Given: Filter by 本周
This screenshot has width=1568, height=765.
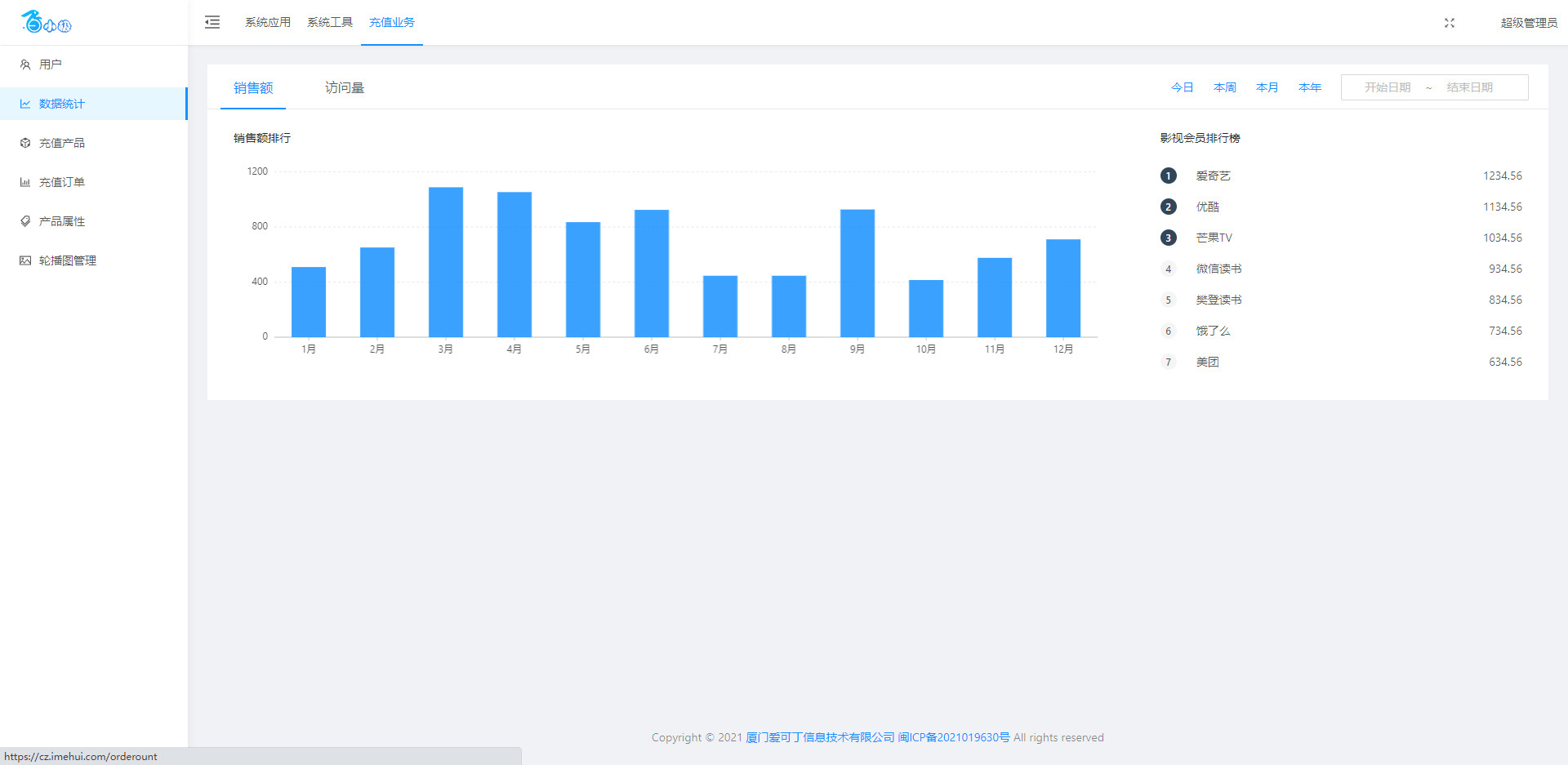Looking at the screenshot, I should click(1225, 87).
